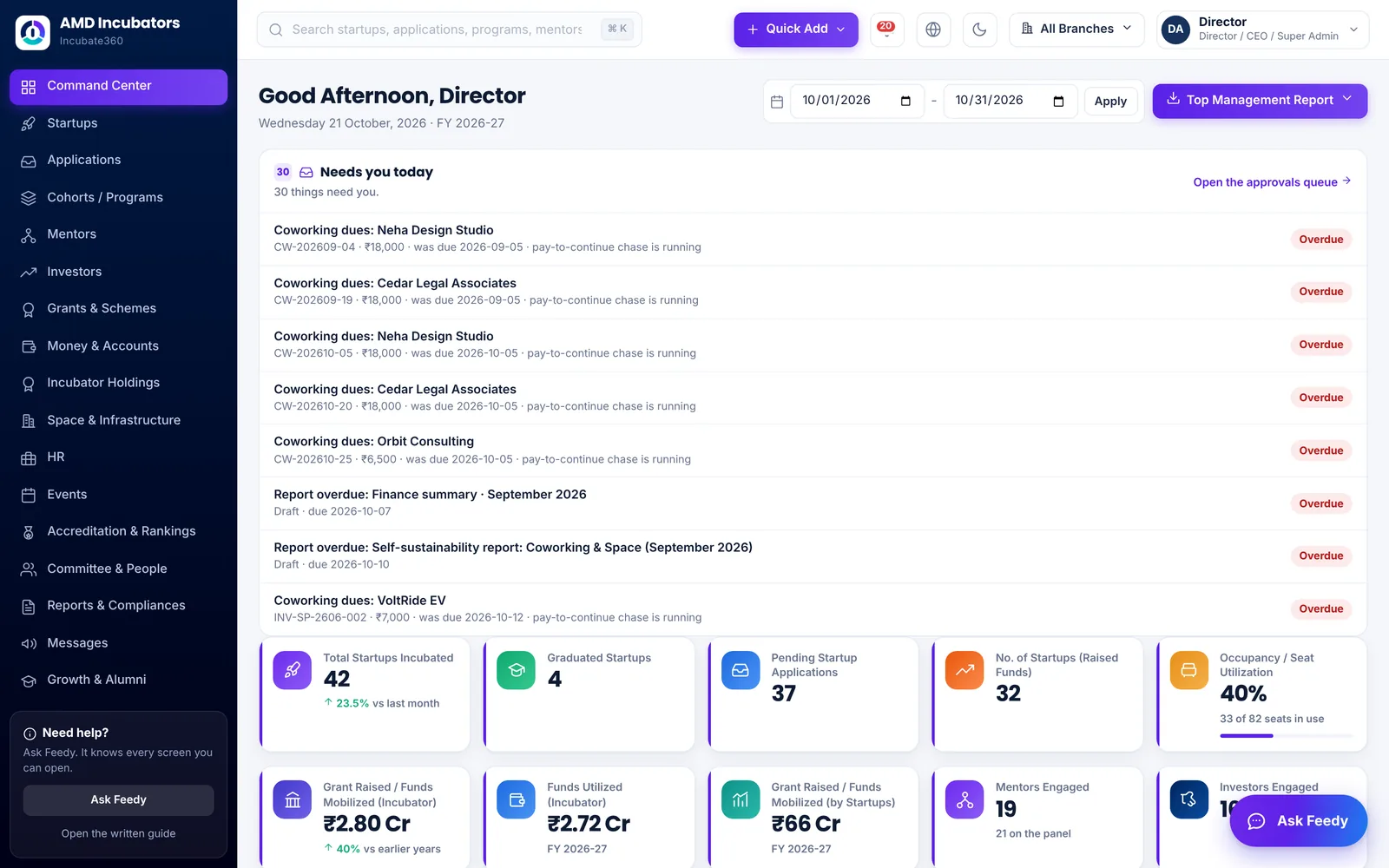Open end date 10/31/2026 picker
Viewport: 1389px width, 868px height.
(1058, 101)
